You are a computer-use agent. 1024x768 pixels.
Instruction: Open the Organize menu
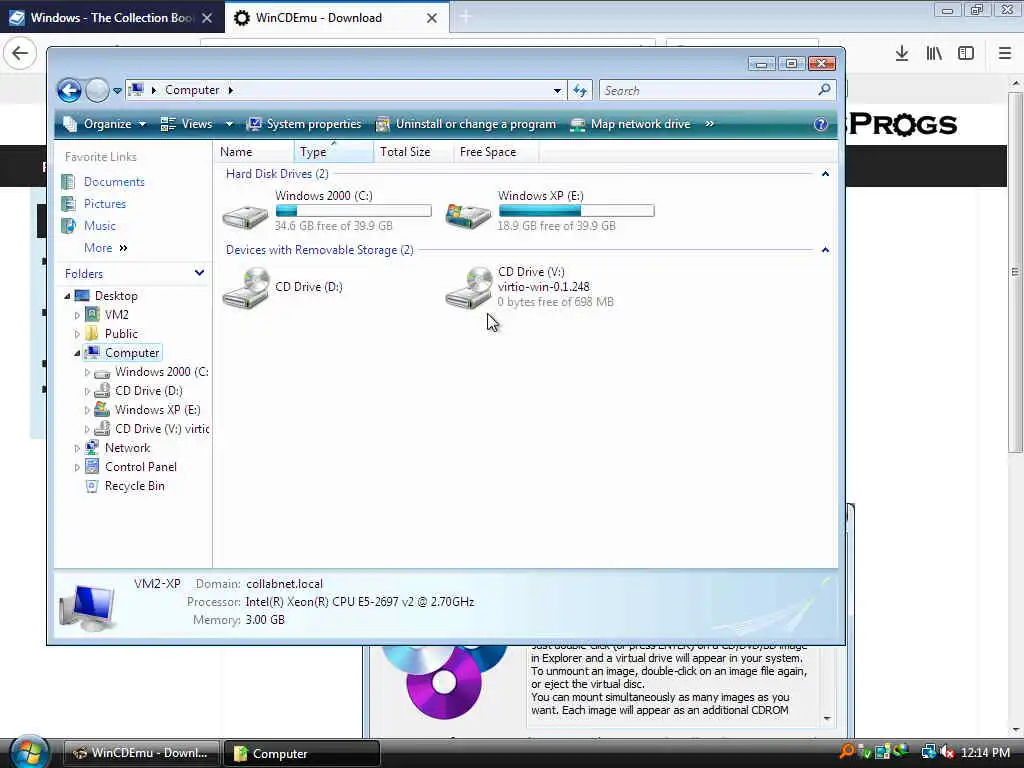104,124
